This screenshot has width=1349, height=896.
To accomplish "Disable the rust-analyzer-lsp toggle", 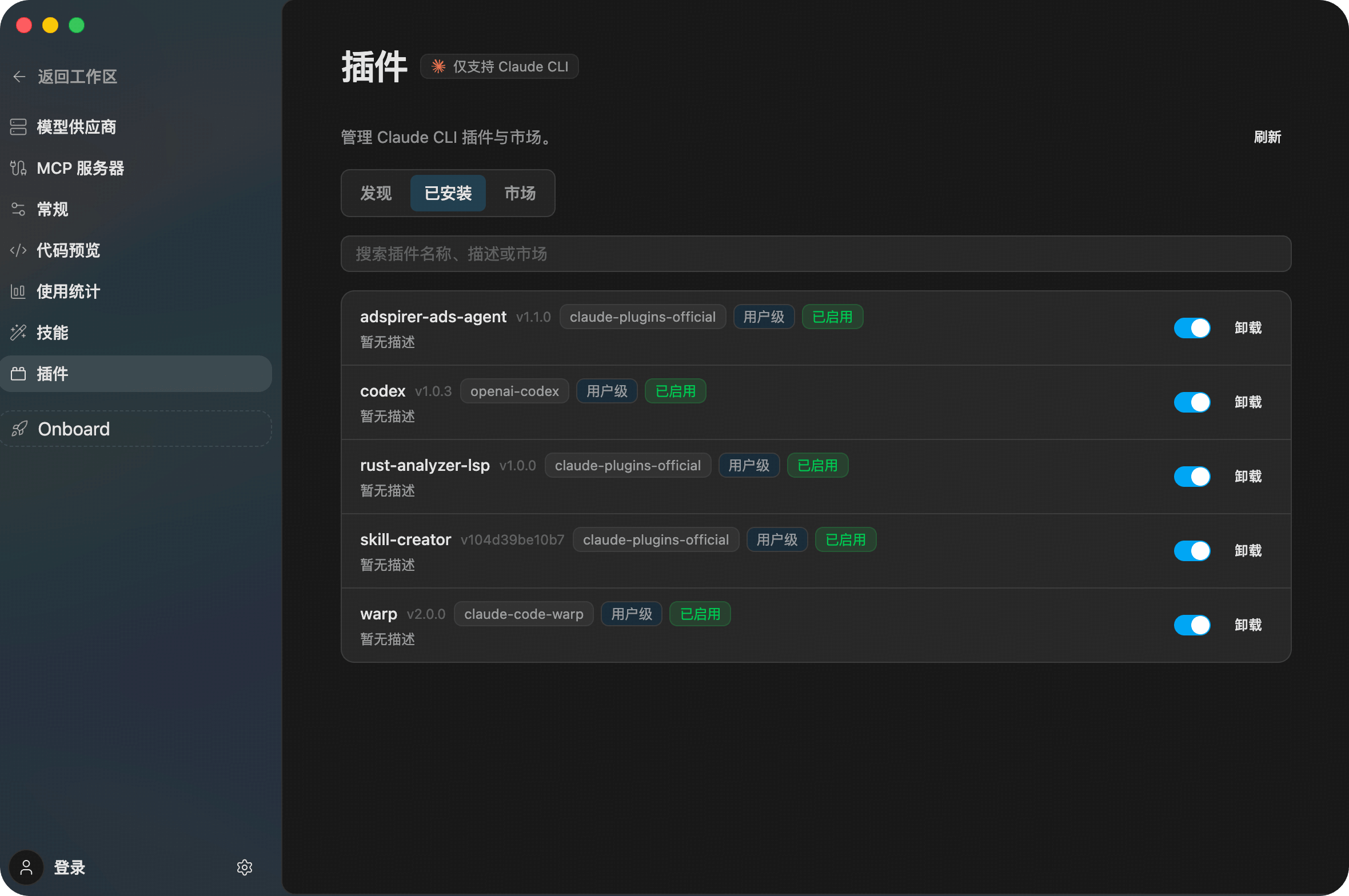I will point(1192,477).
